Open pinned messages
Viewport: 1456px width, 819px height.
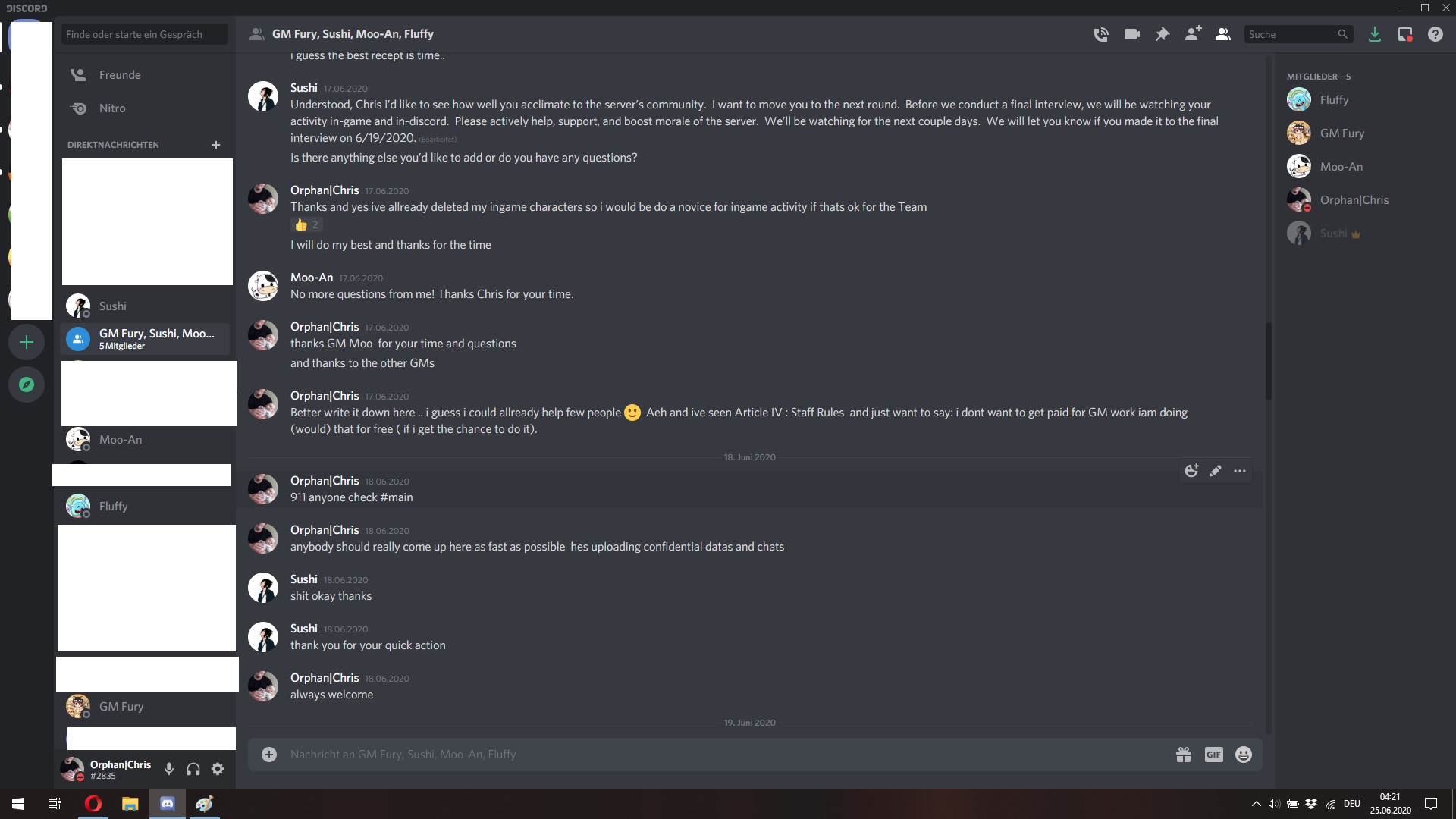coord(1163,34)
